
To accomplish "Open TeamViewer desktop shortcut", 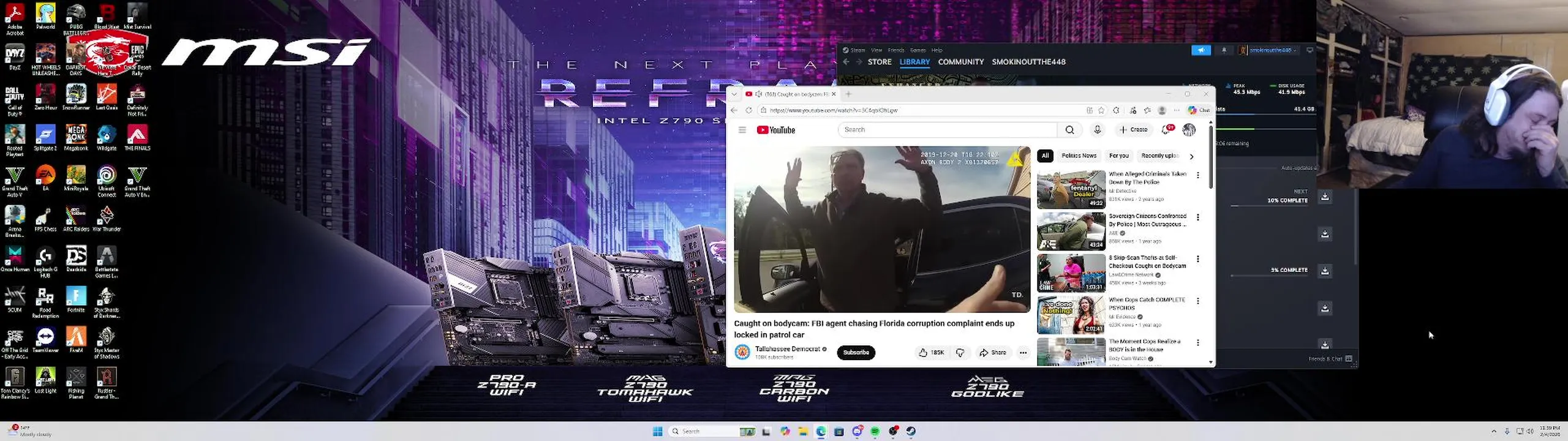I will (x=45, y=340).
